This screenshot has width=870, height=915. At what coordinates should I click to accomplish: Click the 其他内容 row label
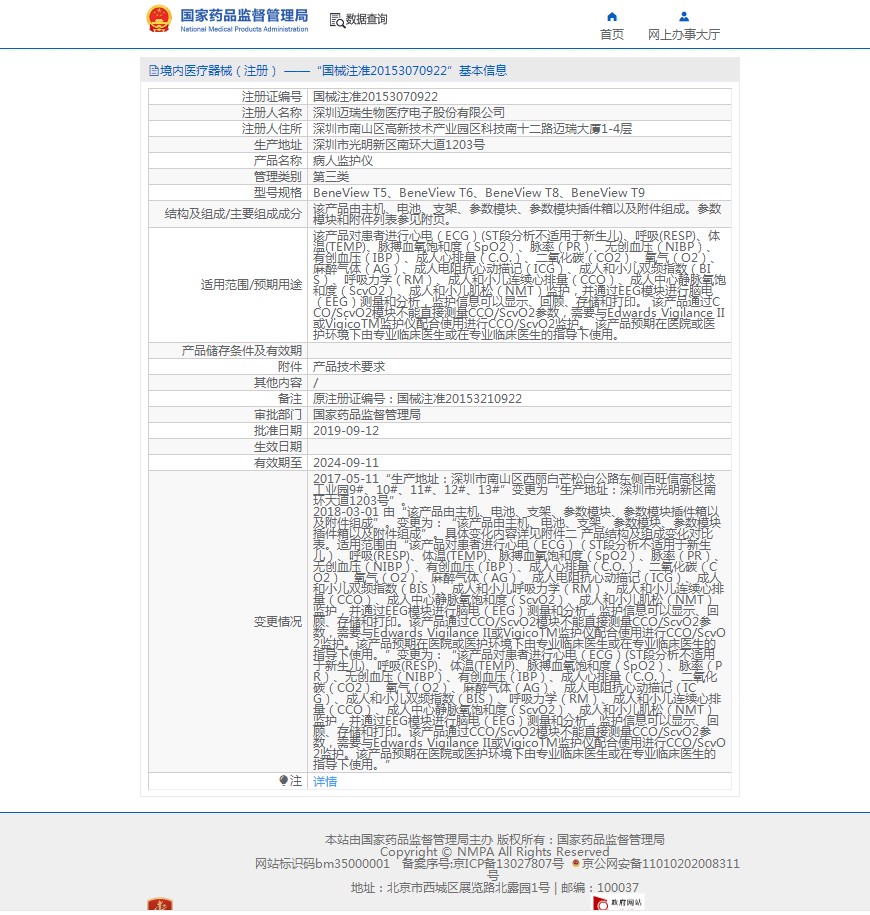click(x=278, y=383)
